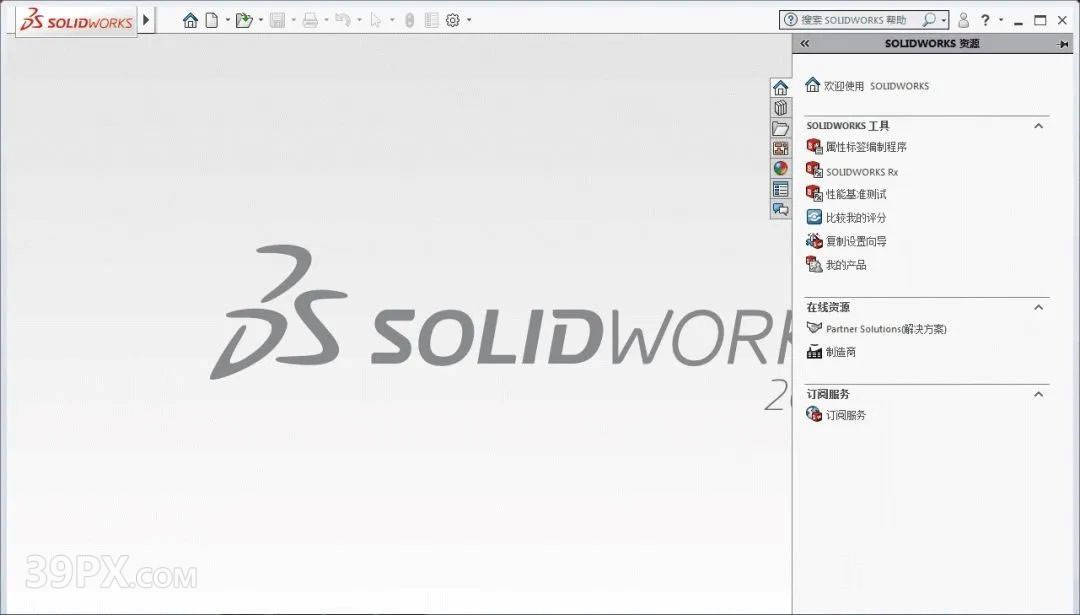Select the Design Library tab icon
This screenshot has width=1080, height=615.
[x=781, y=108]
